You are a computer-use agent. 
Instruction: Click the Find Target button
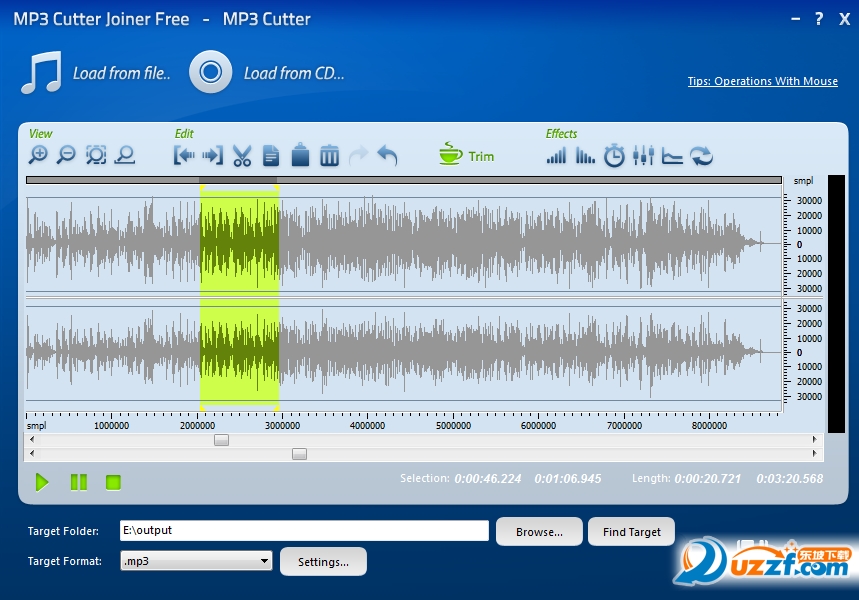[x=632, y=532]
